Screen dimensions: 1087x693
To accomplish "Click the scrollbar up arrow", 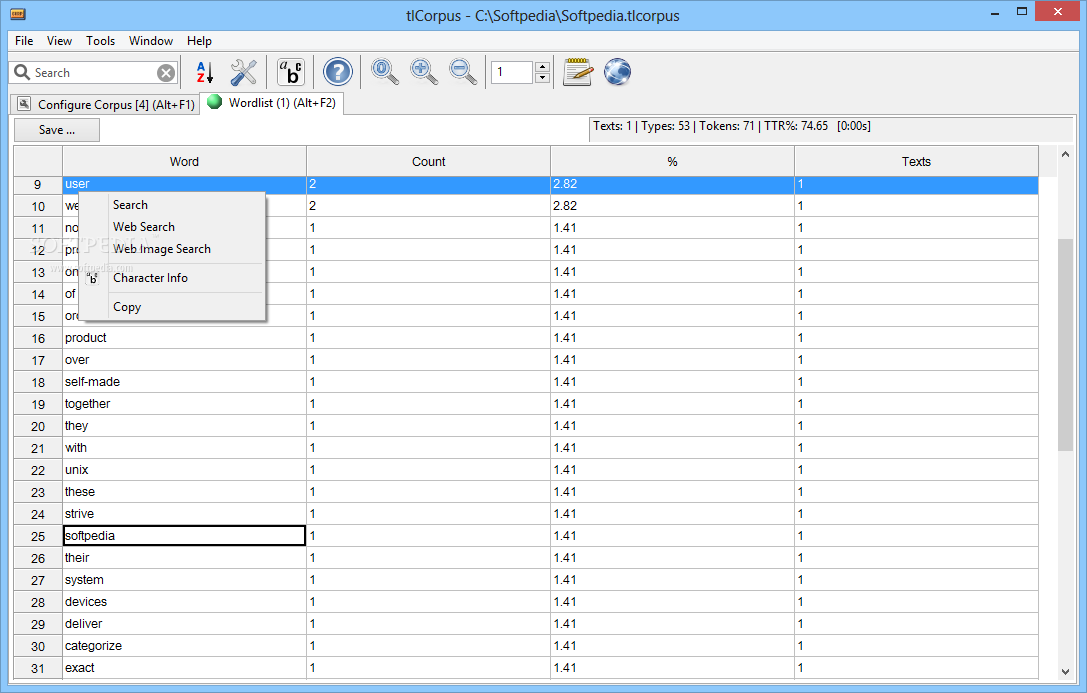I will pyautogui.click(x=1066, y=155).
